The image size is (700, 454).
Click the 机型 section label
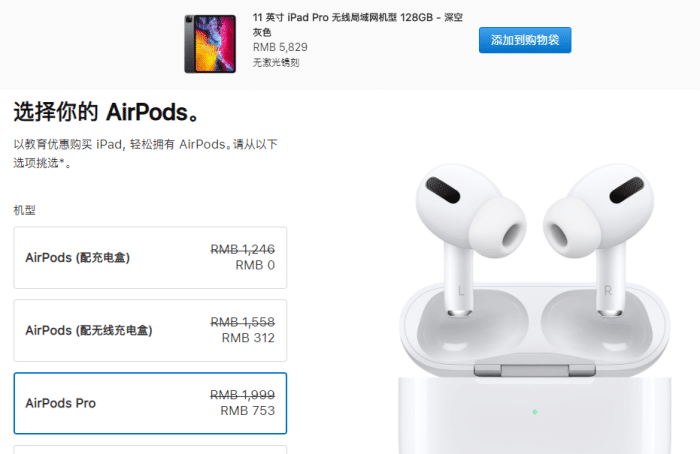25,210
